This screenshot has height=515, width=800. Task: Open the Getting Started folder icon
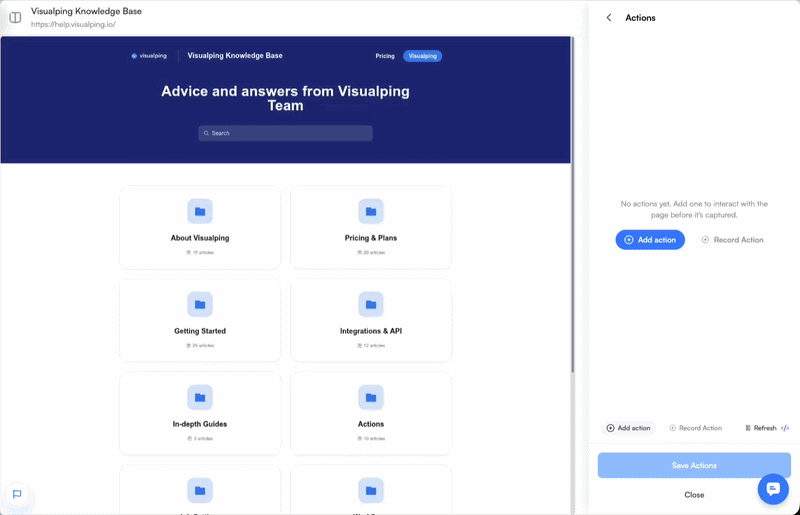click(200, 304)
